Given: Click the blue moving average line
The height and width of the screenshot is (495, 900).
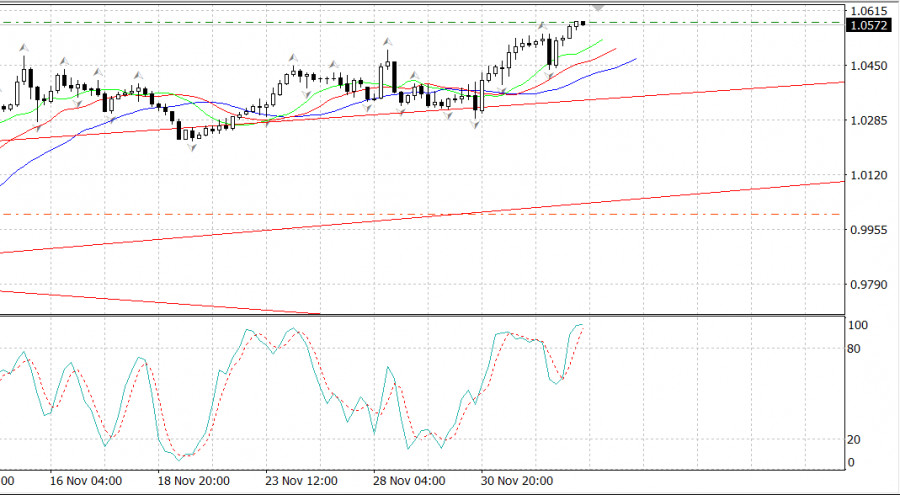Looking at the screenshot, I should coord(600,70).
